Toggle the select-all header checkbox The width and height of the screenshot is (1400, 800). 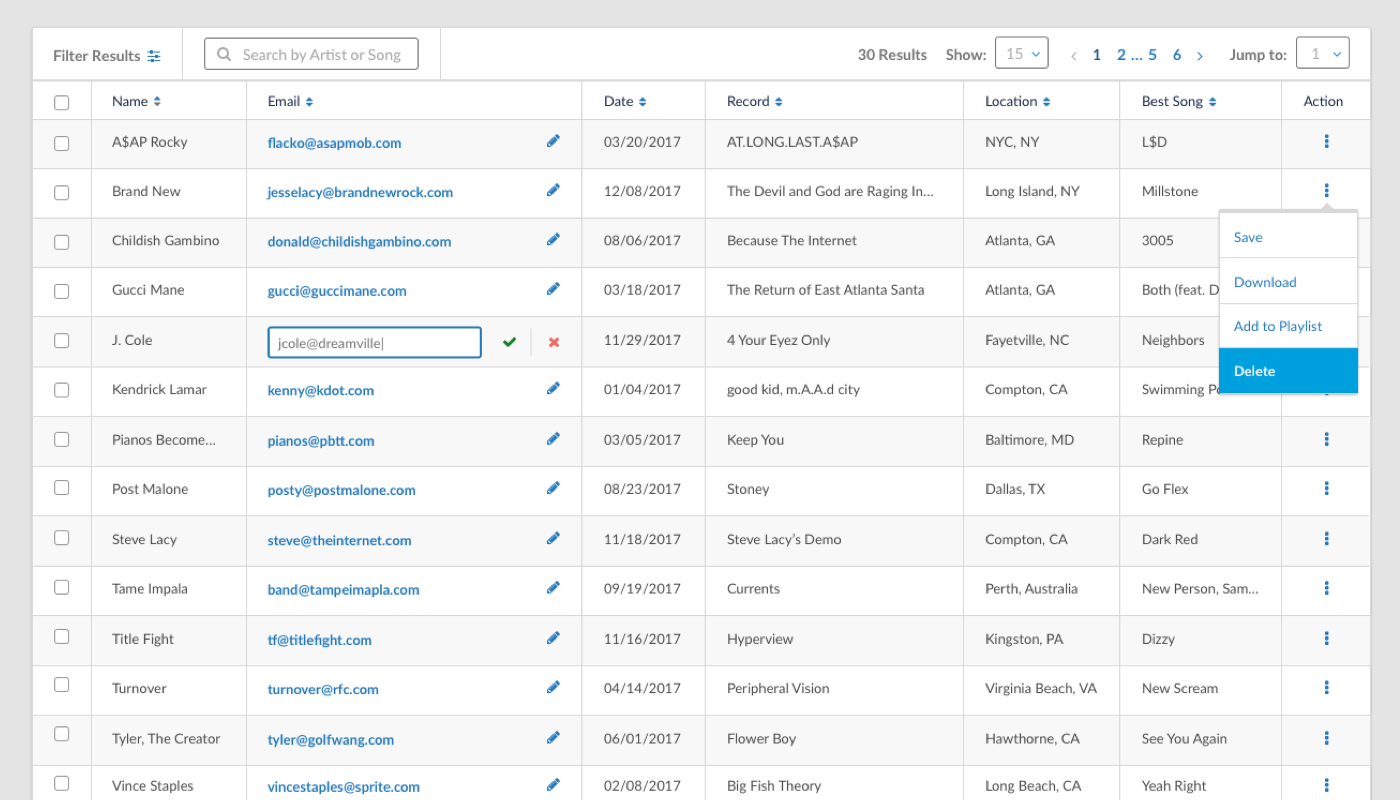pos(62,102)
